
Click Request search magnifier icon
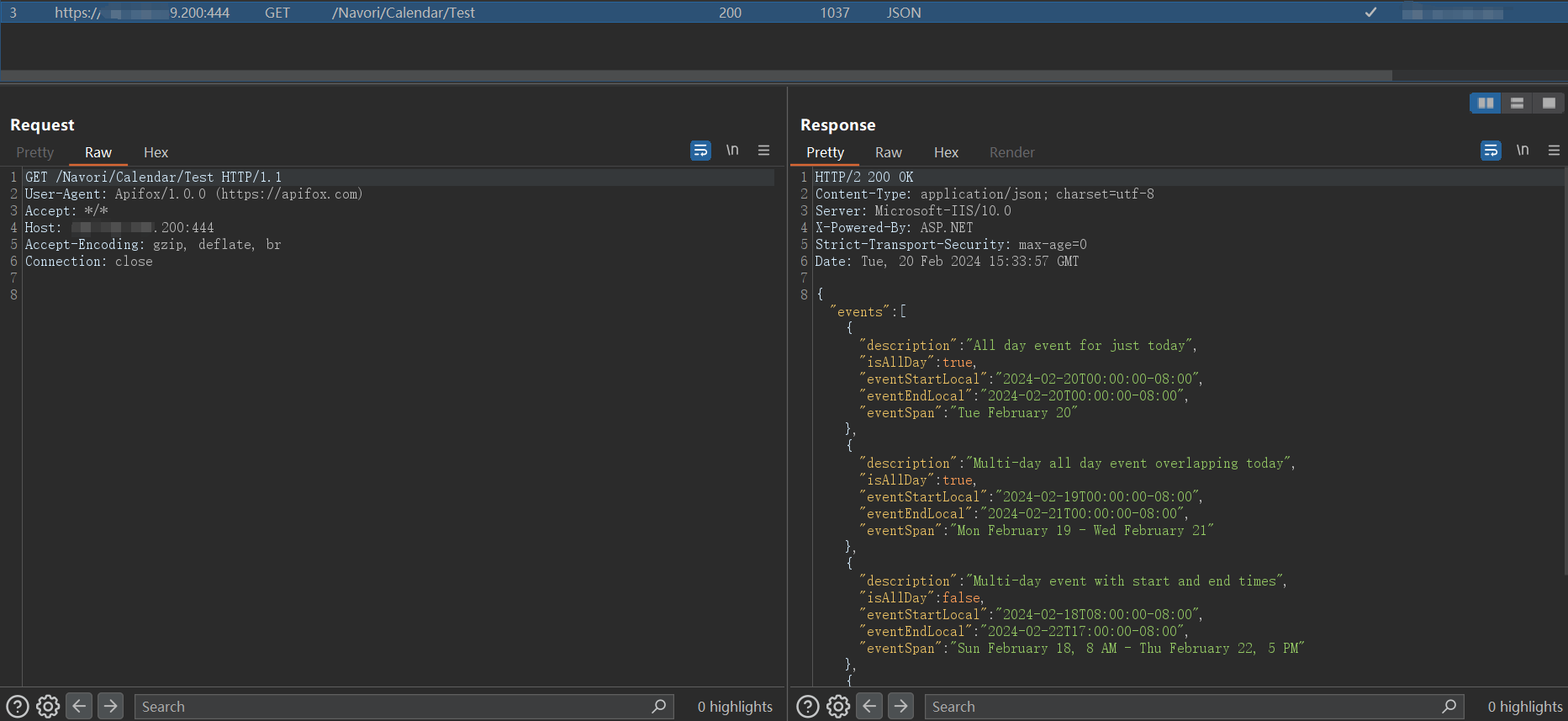(658, 707)
